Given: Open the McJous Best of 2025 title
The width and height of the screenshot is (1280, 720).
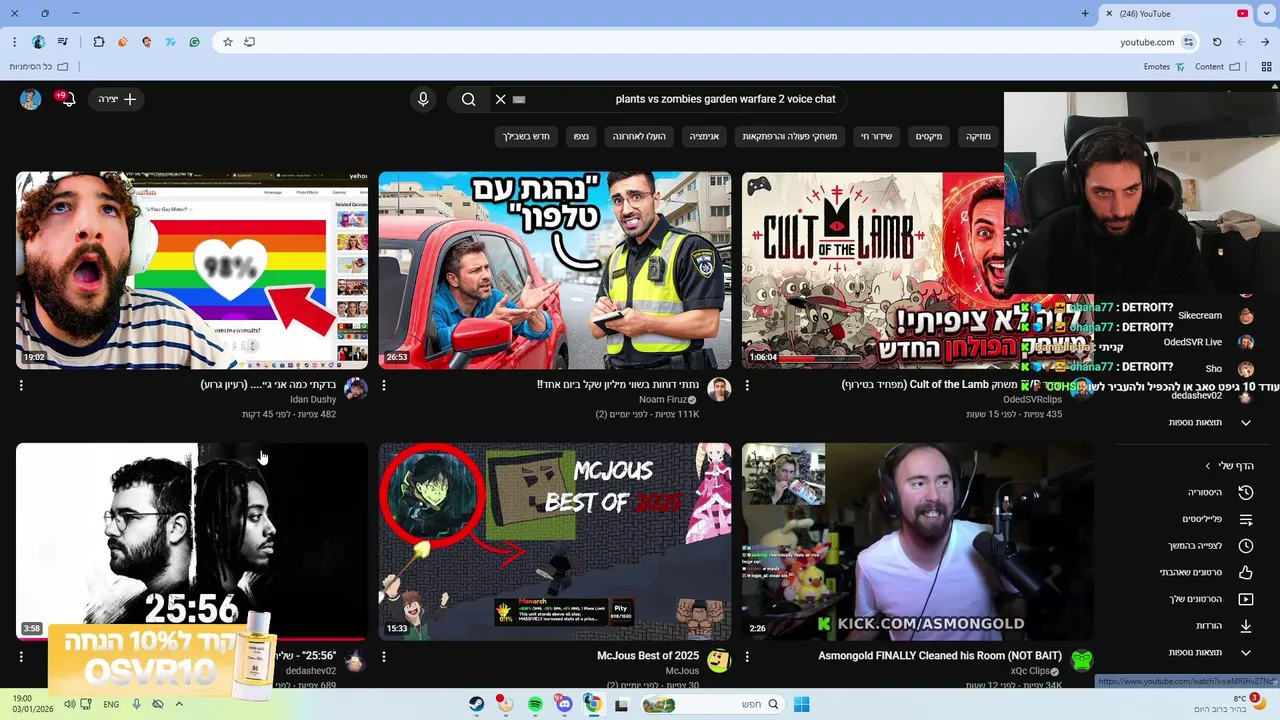Looking at the screenshot, I should pyautogui.click(x=648, y=656).
